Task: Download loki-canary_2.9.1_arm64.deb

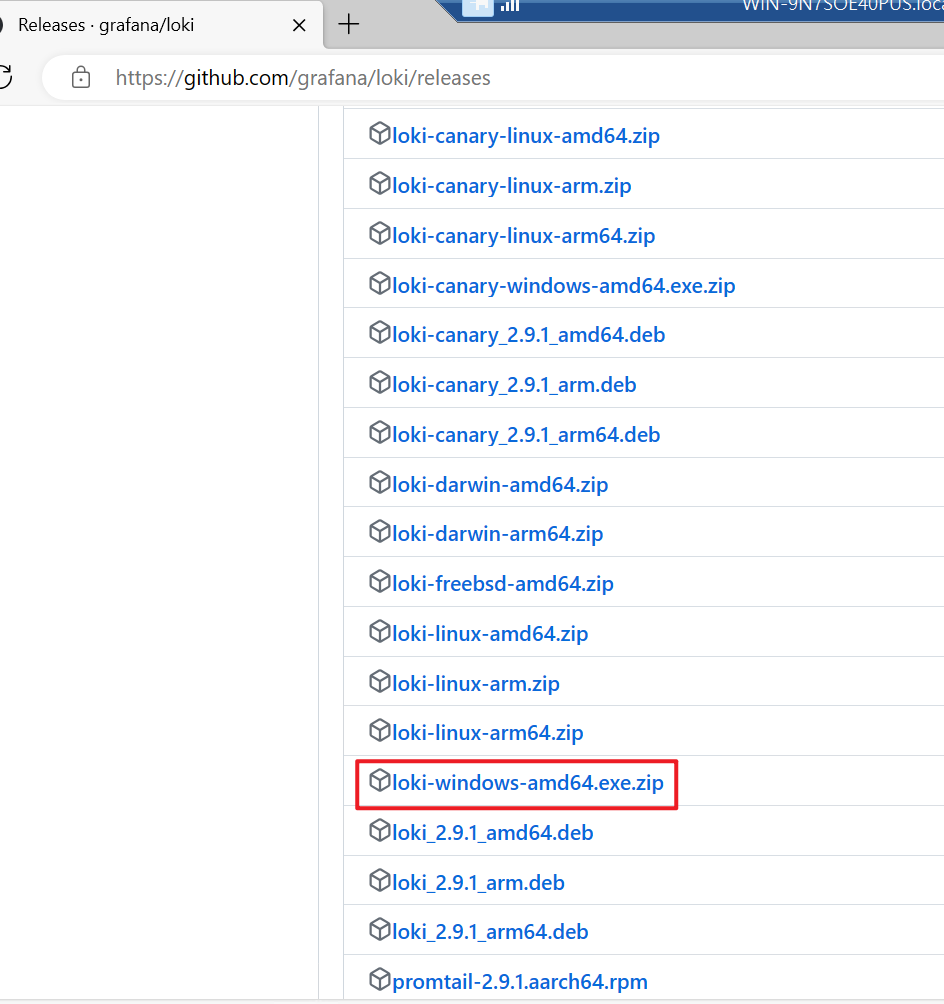Action: pyautogui.click(x=526, y=435)
